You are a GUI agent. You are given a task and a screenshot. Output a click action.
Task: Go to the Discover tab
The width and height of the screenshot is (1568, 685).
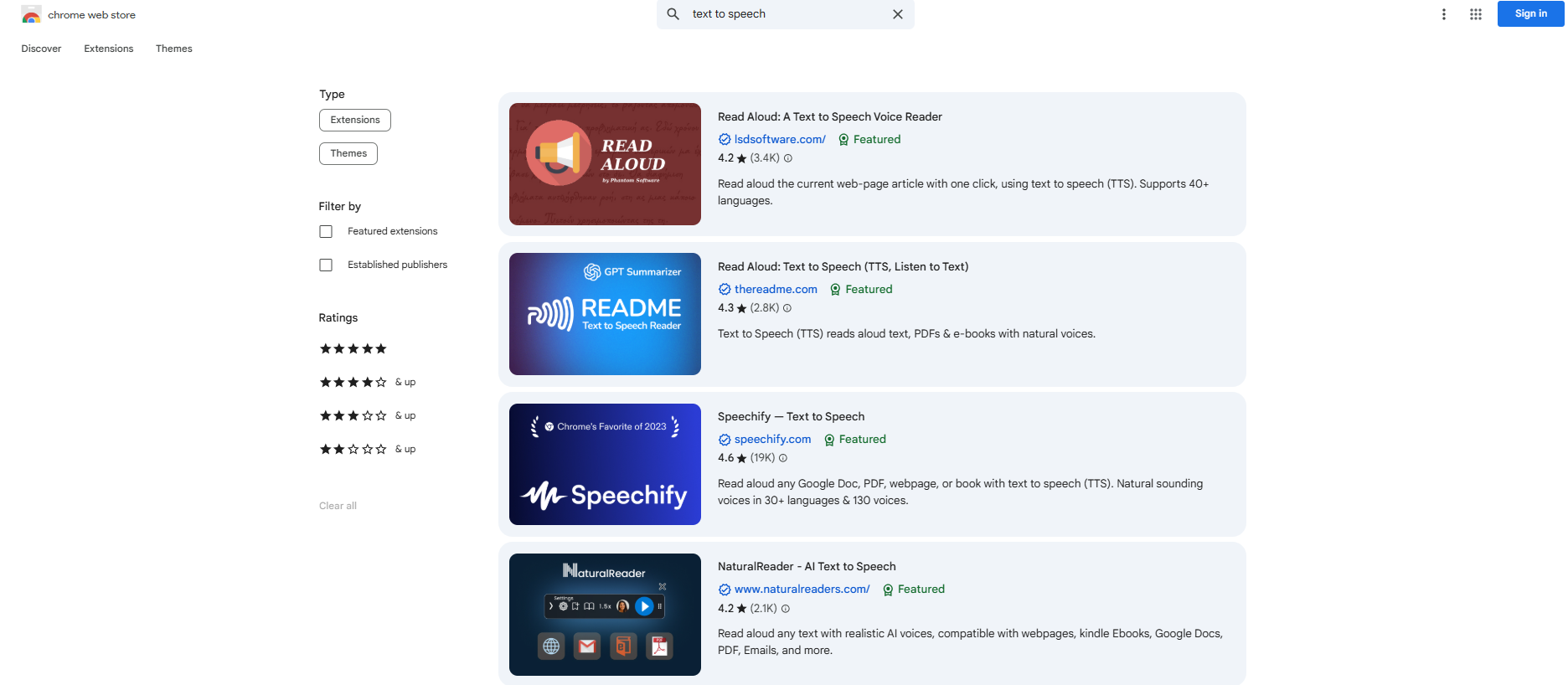[41, 49]
